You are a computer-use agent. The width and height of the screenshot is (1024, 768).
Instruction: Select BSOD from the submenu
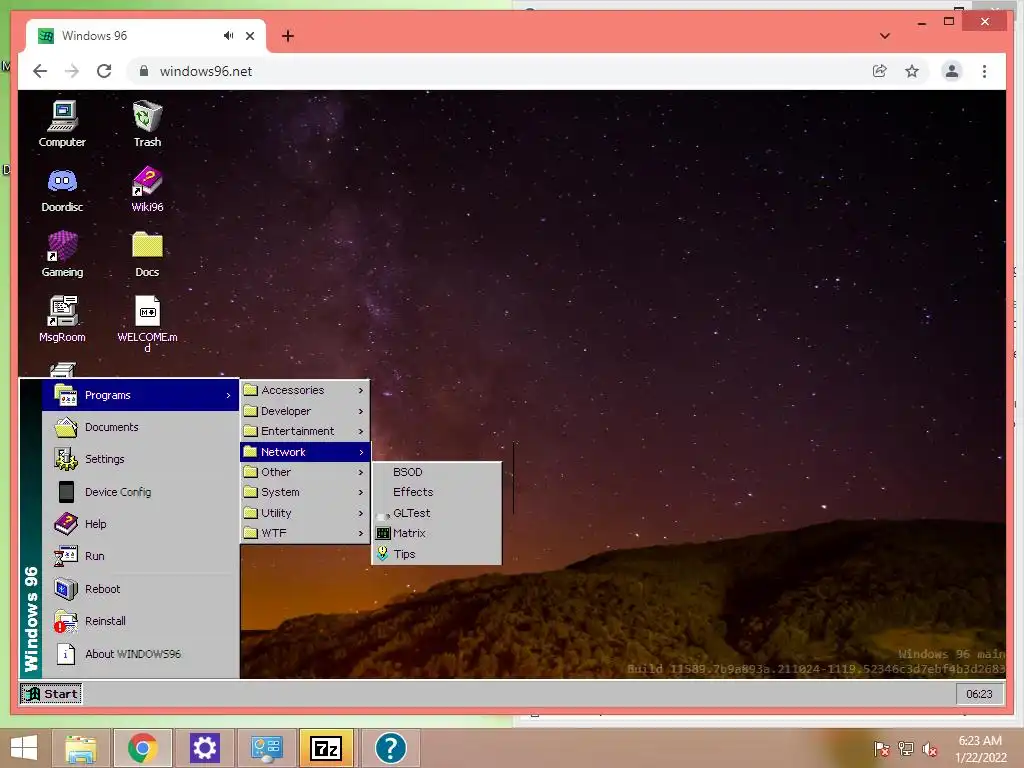437,472
